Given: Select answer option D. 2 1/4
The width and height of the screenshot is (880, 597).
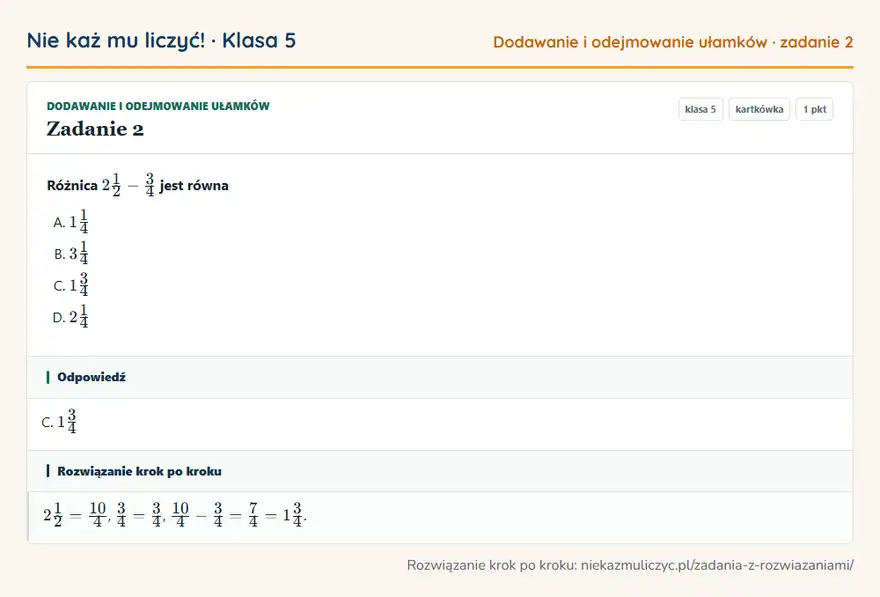Looking at the screenshot, I should (70, 316).
